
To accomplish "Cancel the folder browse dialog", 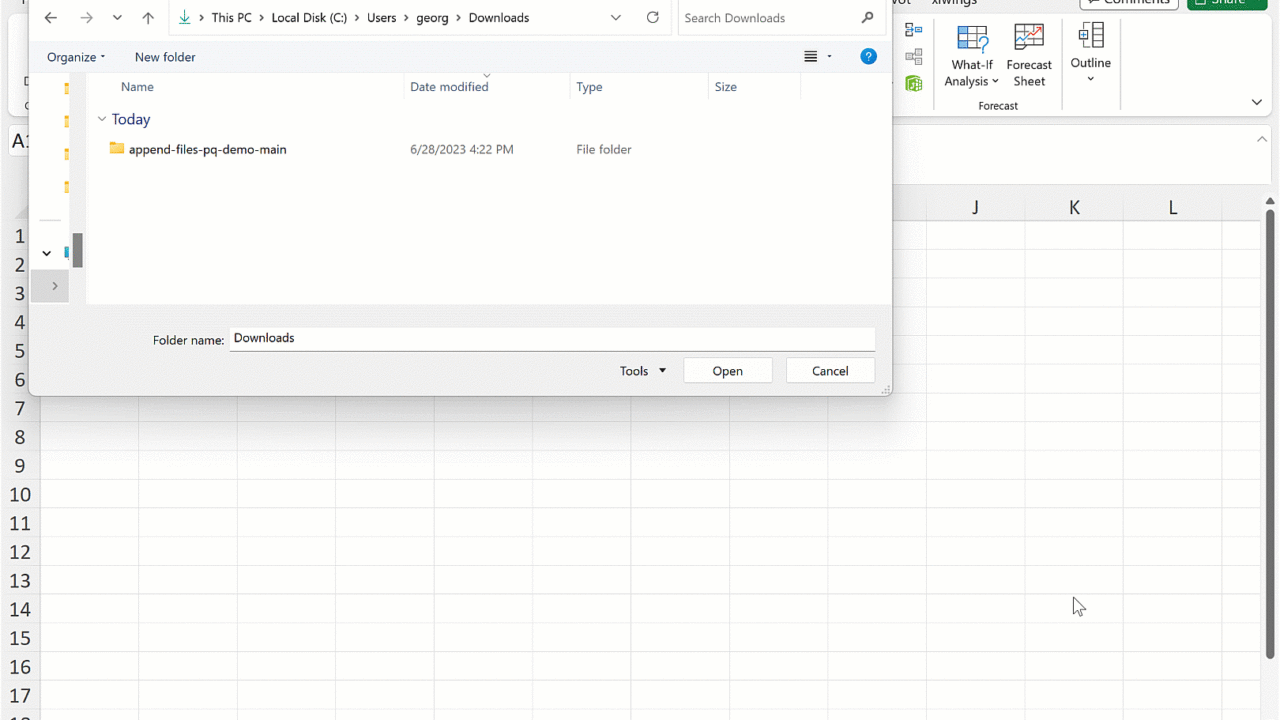I will click(x=830, y=371).
